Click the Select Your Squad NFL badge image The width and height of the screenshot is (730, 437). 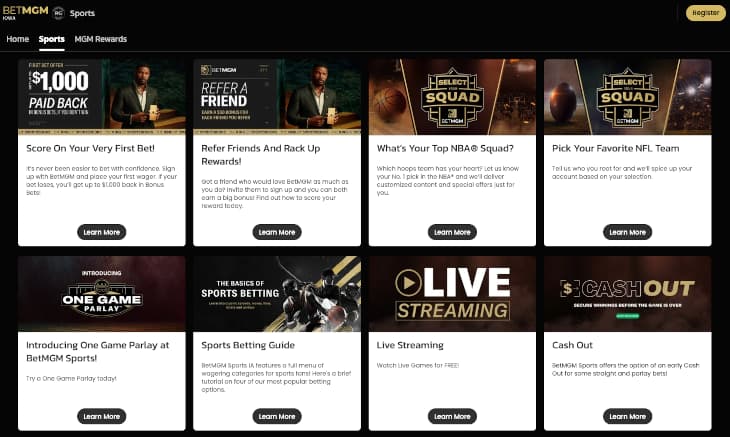(628, 97)
